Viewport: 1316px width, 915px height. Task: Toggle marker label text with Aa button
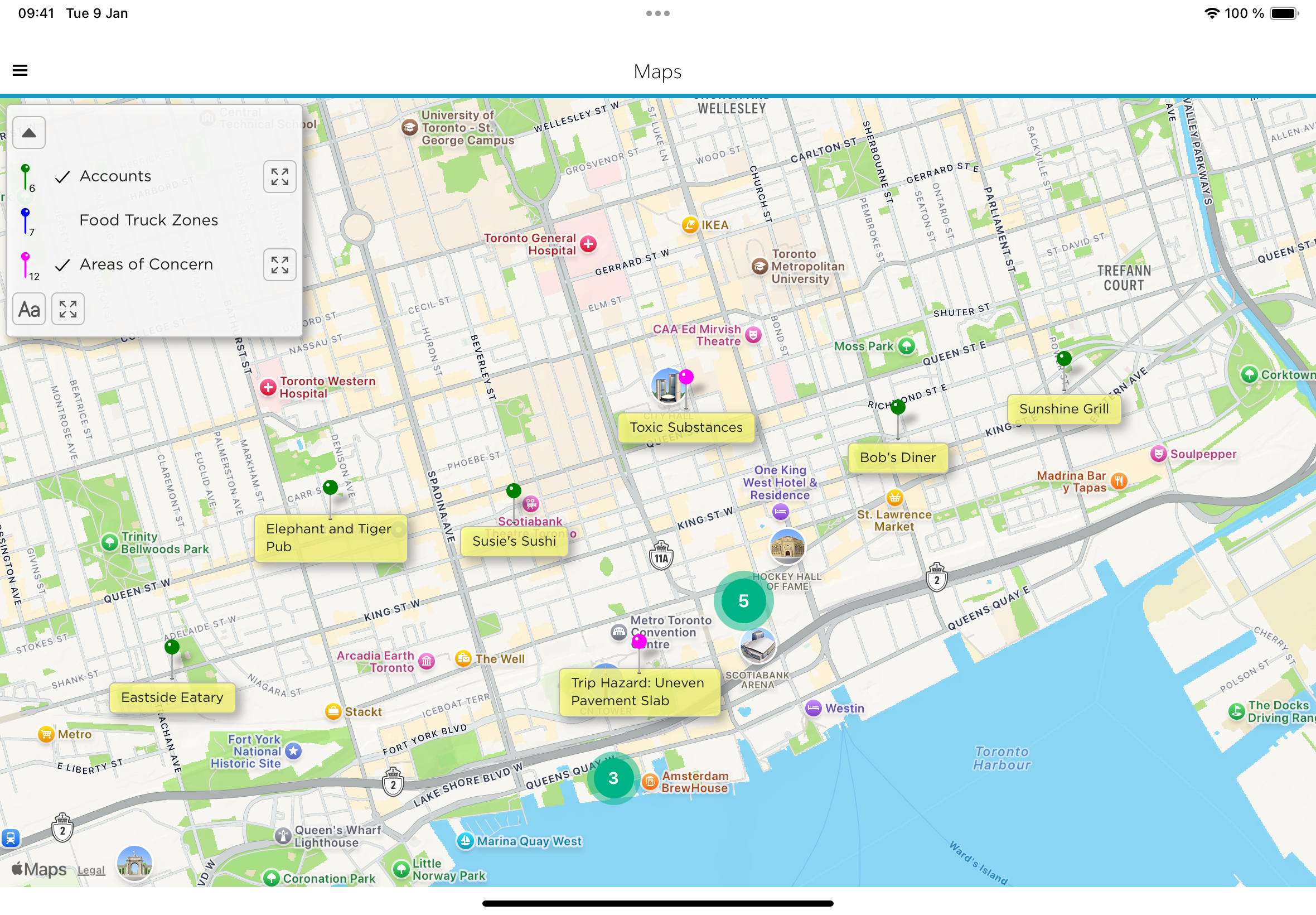(x=28, y=310)
